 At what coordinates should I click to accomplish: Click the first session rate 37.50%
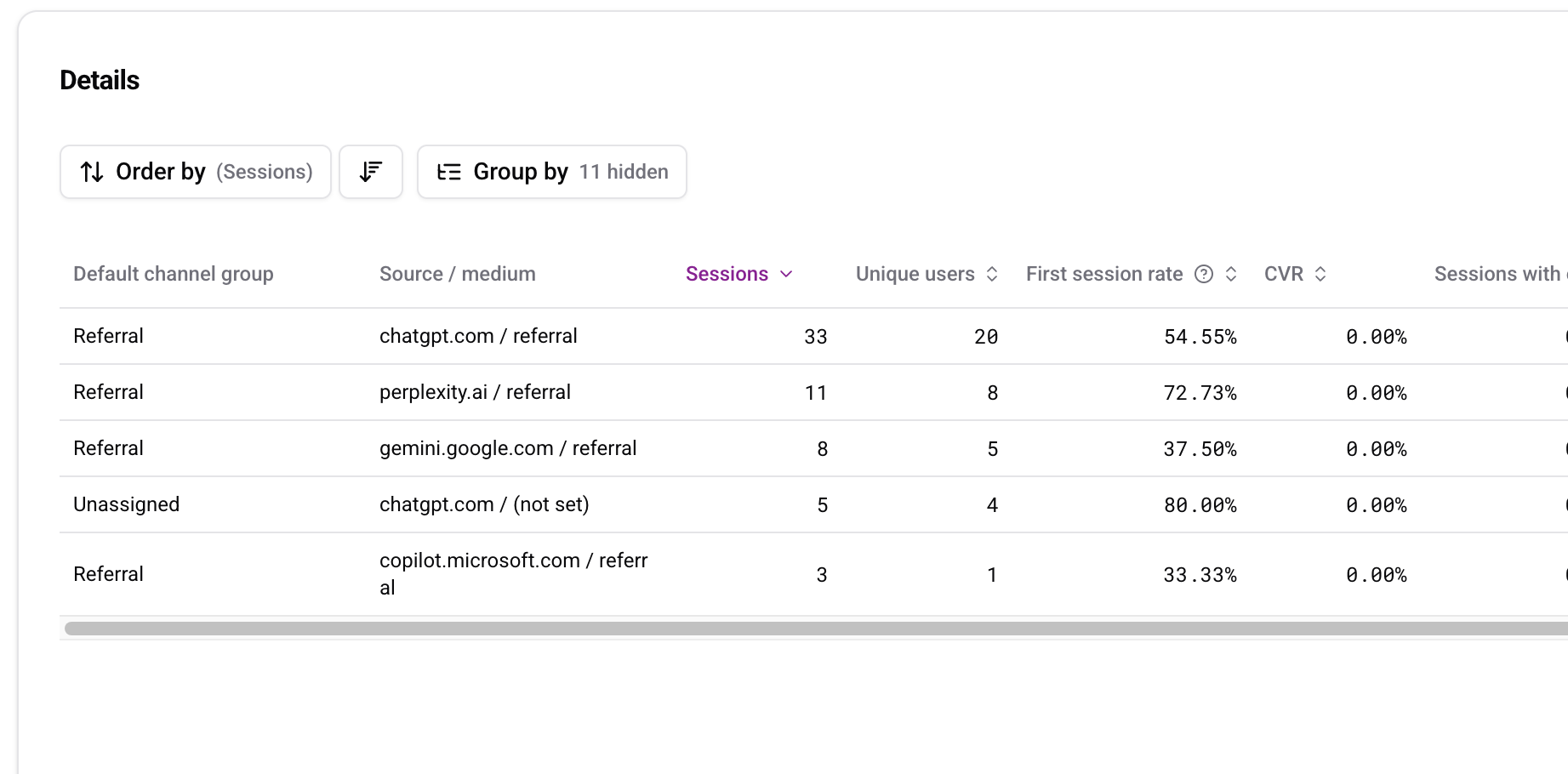tap(1200, 449)
